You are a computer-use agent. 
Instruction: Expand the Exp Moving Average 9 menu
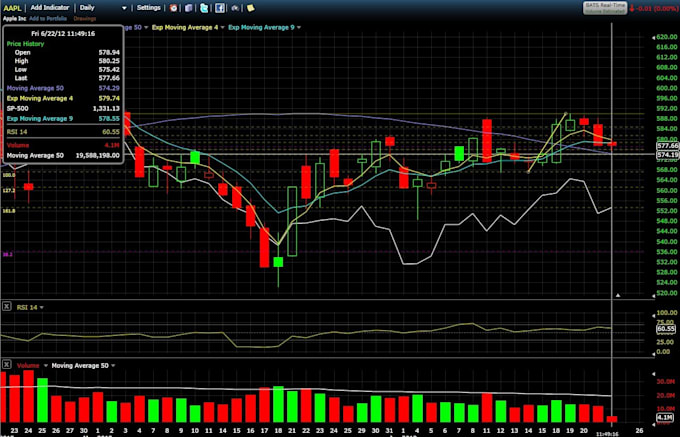click(x=299, y=27)
